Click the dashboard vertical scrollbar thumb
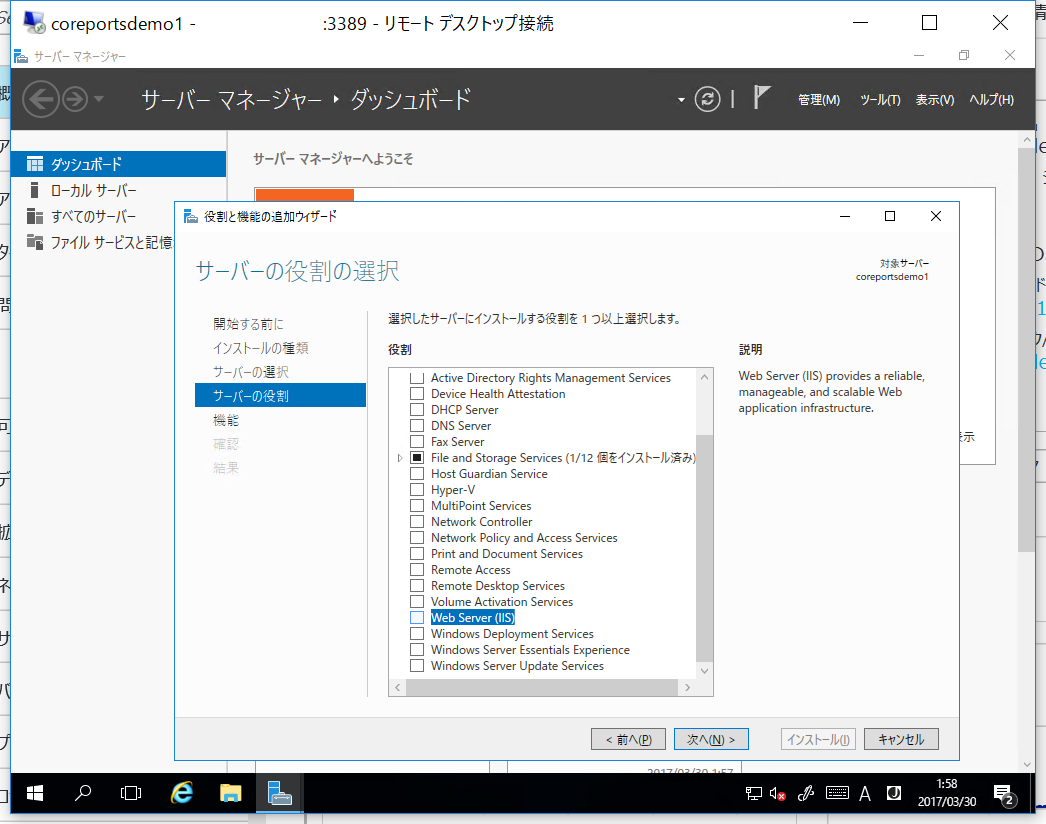Screen dimensions: 1046x824 [1027, 350]
